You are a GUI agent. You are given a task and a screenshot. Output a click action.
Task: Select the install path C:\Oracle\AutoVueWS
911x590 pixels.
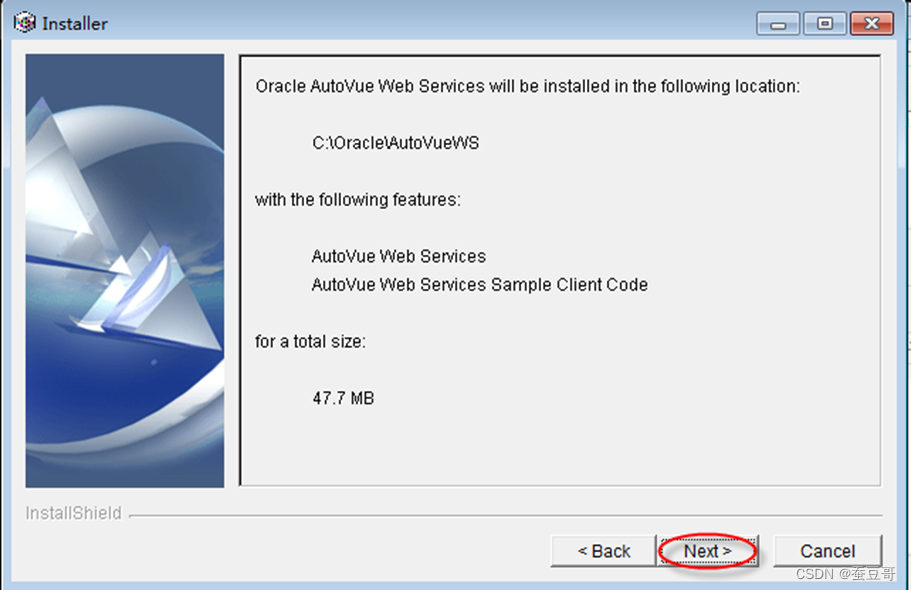396,143
